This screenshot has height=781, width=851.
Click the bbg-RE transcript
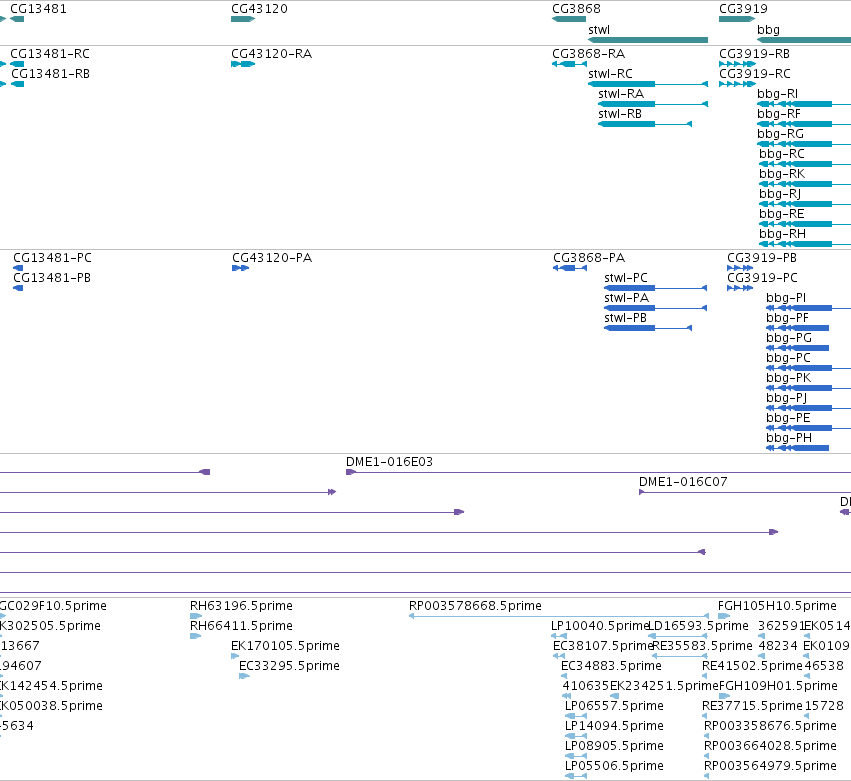pos(782,214)
